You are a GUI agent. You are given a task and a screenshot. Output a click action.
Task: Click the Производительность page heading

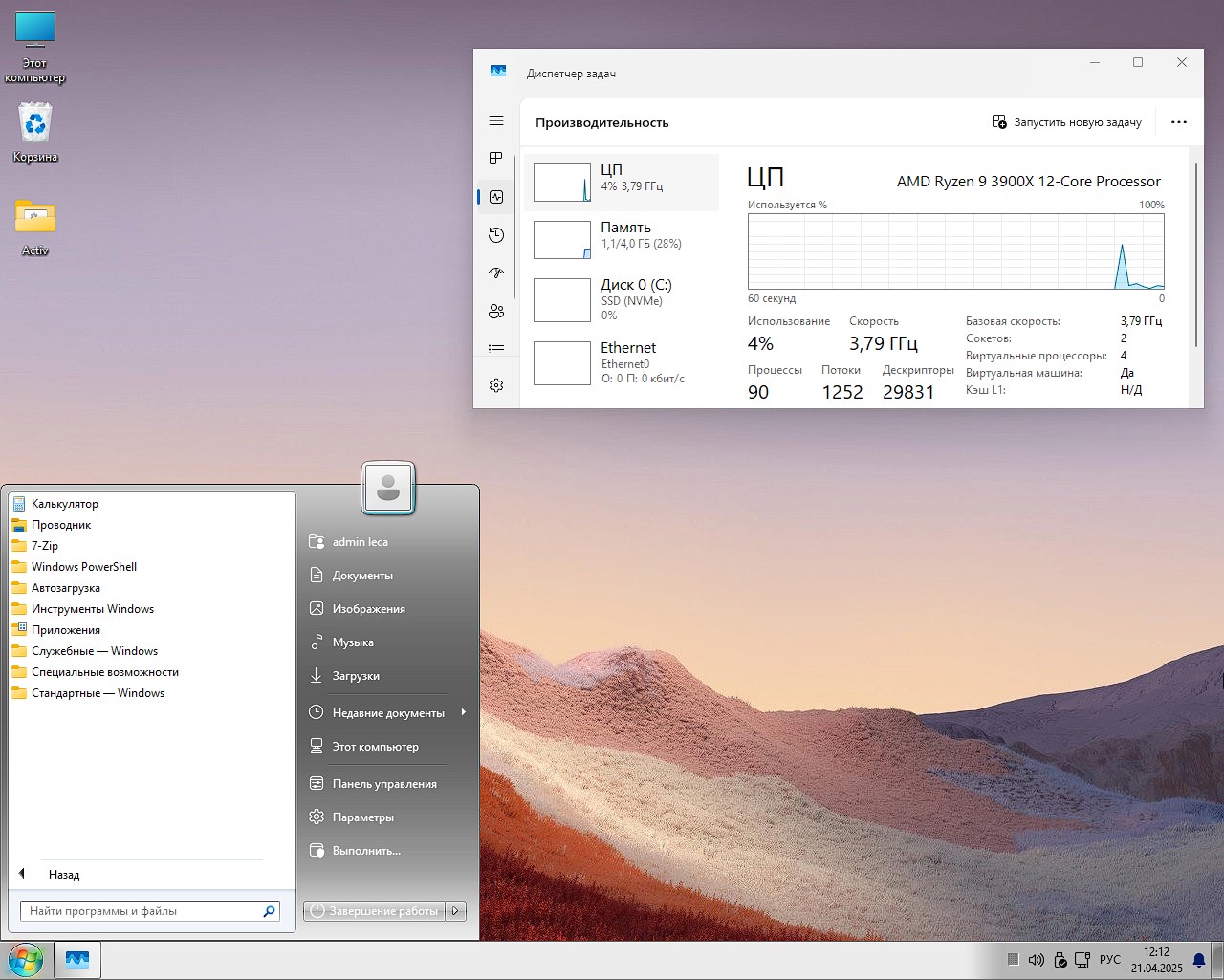(602, 122)
